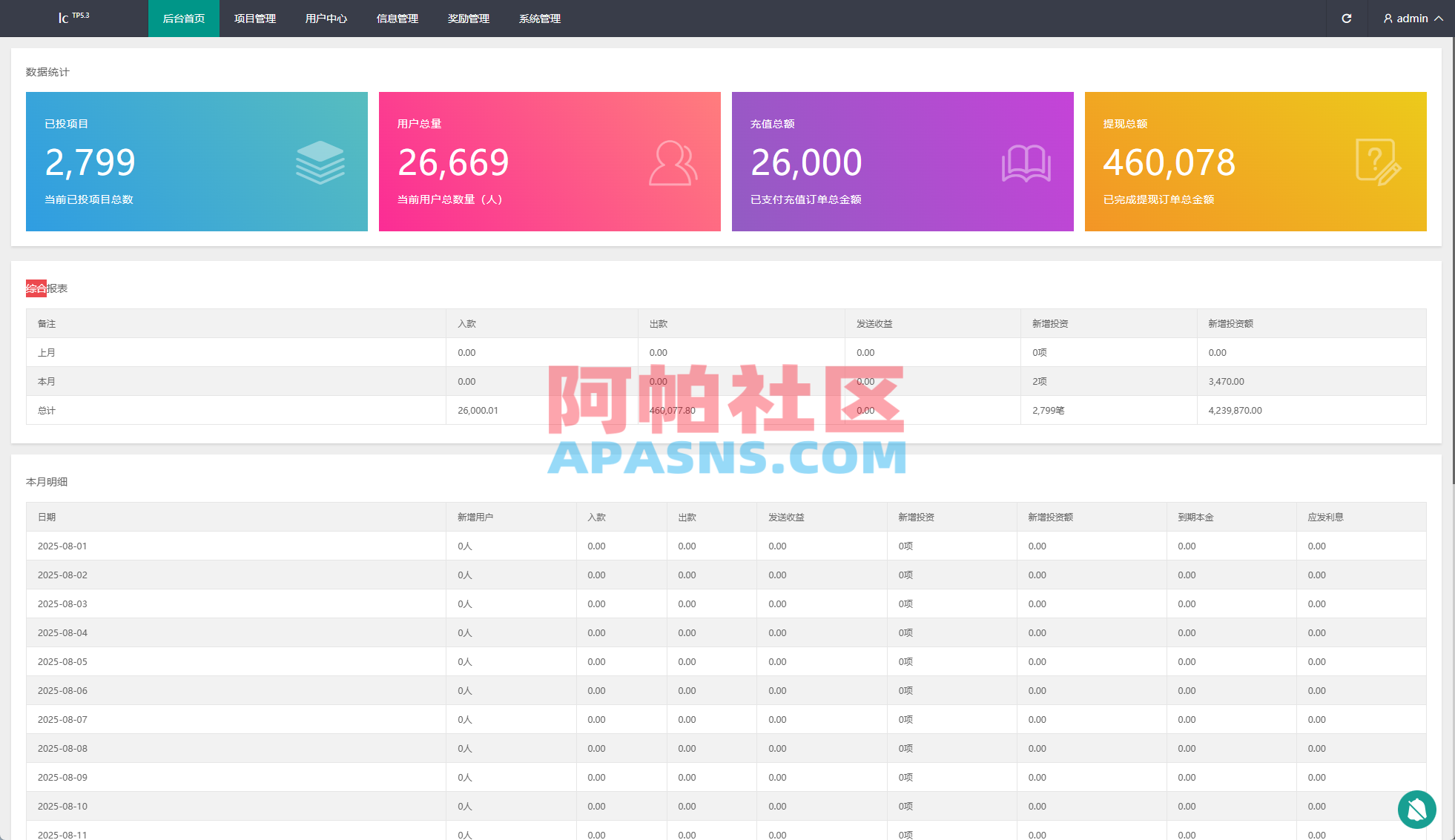Click the open book icon on 充值总额 card

tap(1026, 162)
